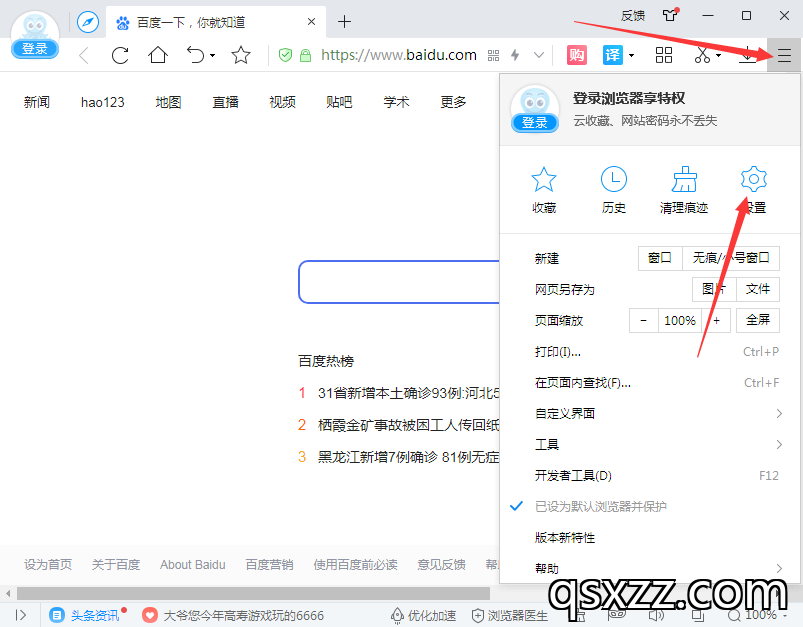This screenshot has width=803, height=627.
Task: Expand the undo closed tab dropdown
Action: [213, 55]
